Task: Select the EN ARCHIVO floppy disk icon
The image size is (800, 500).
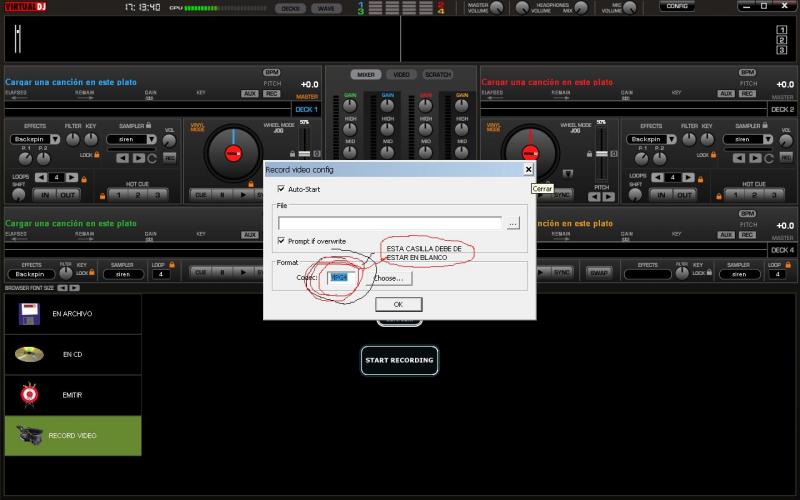Action: click(29, 314)
